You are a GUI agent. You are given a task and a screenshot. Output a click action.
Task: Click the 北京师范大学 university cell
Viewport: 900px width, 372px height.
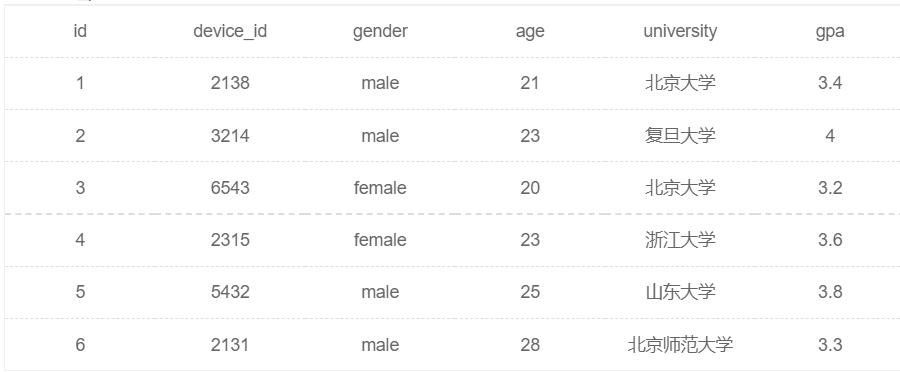coord(680,344)
